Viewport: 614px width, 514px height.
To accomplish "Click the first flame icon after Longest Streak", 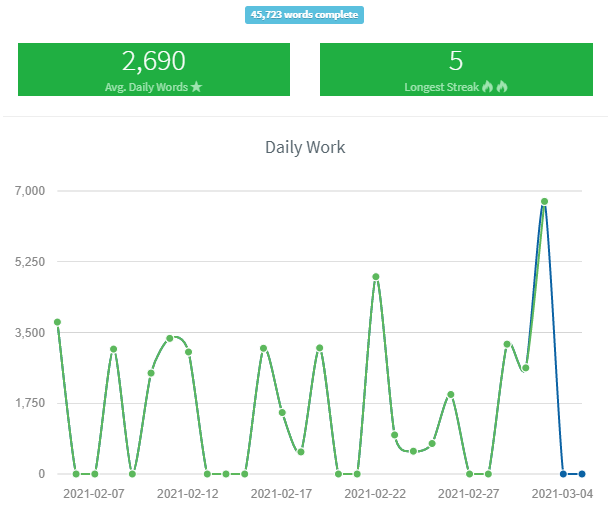I will point(487,86).
